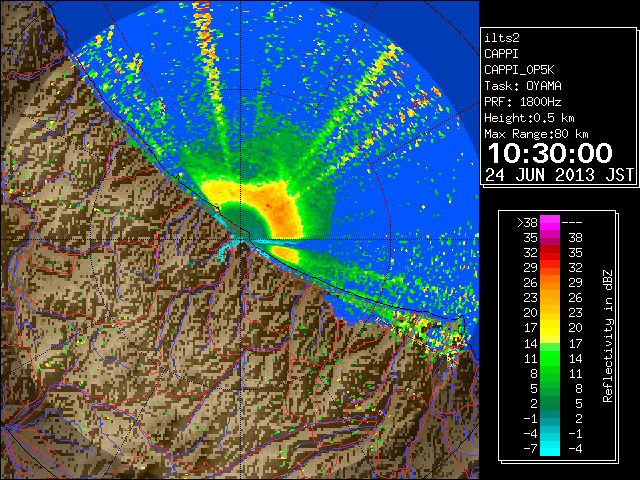Click the "24 JUN 2013 JST" date

coord(560,175)
